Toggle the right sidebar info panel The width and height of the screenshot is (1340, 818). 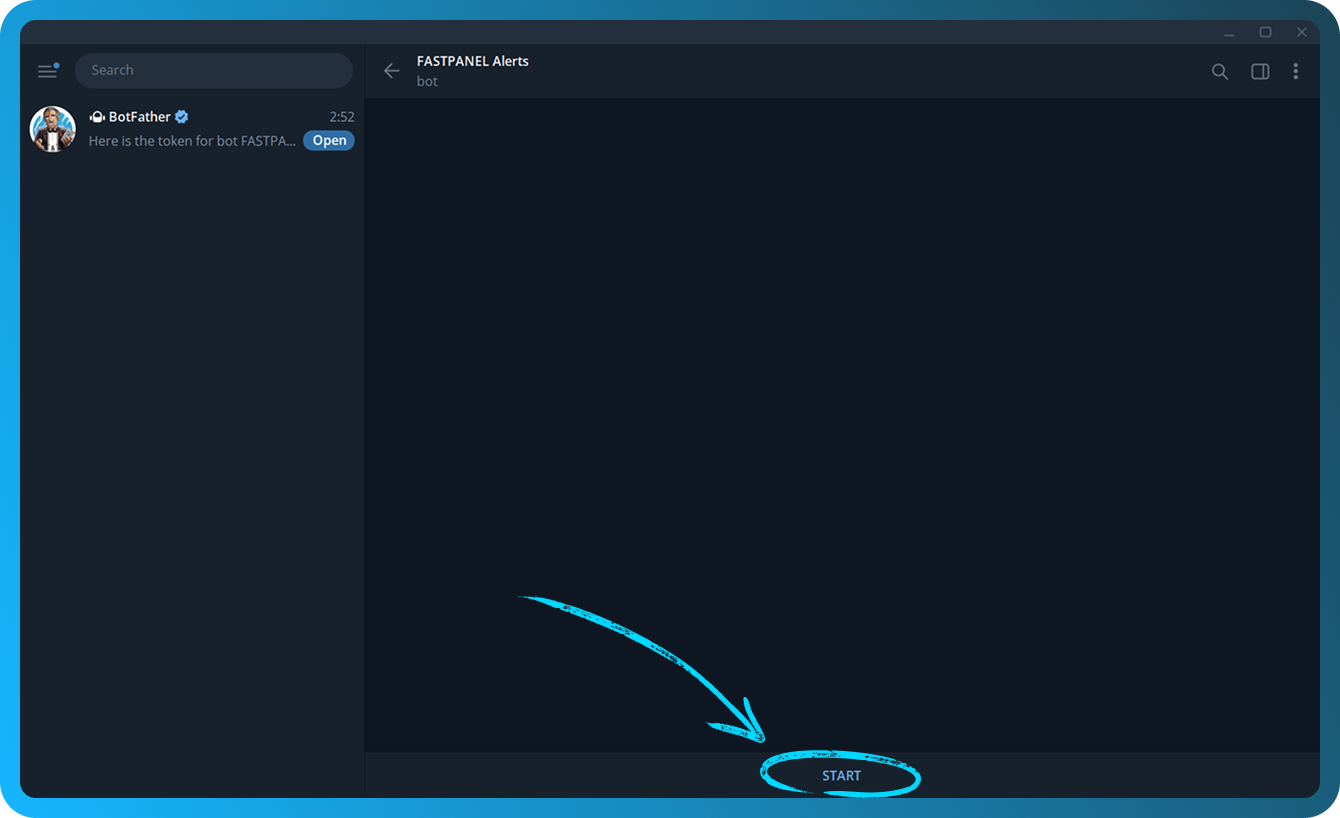coord(1259,71)
